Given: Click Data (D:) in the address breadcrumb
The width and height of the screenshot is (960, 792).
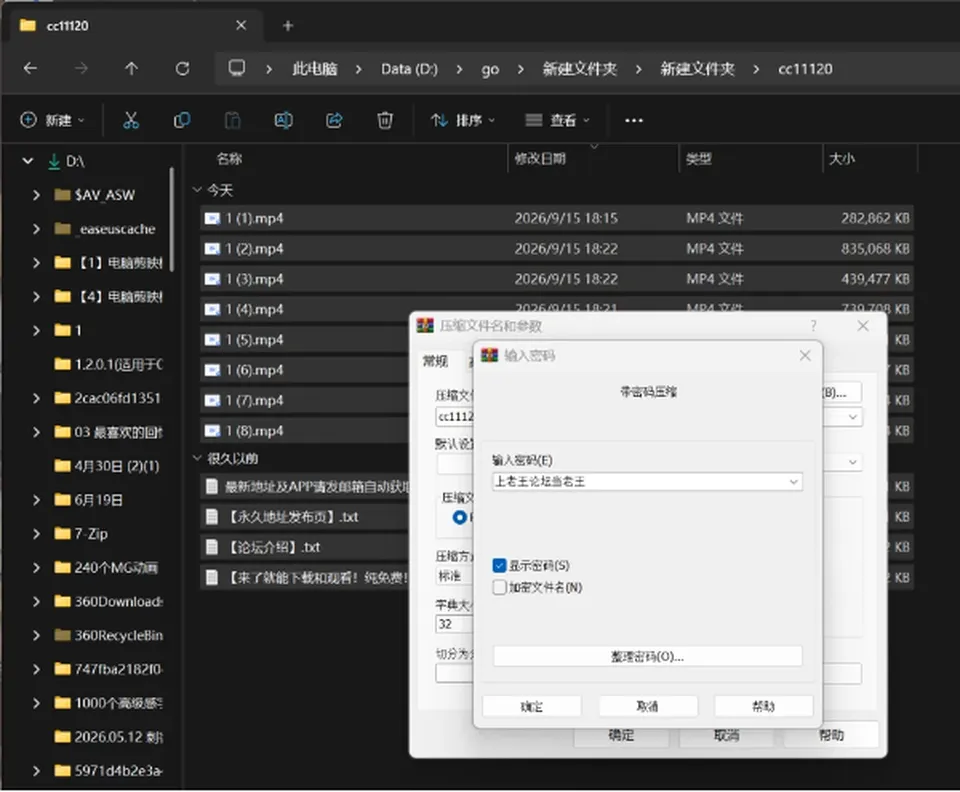Looking at the screenshot, I should click(409, 69).
